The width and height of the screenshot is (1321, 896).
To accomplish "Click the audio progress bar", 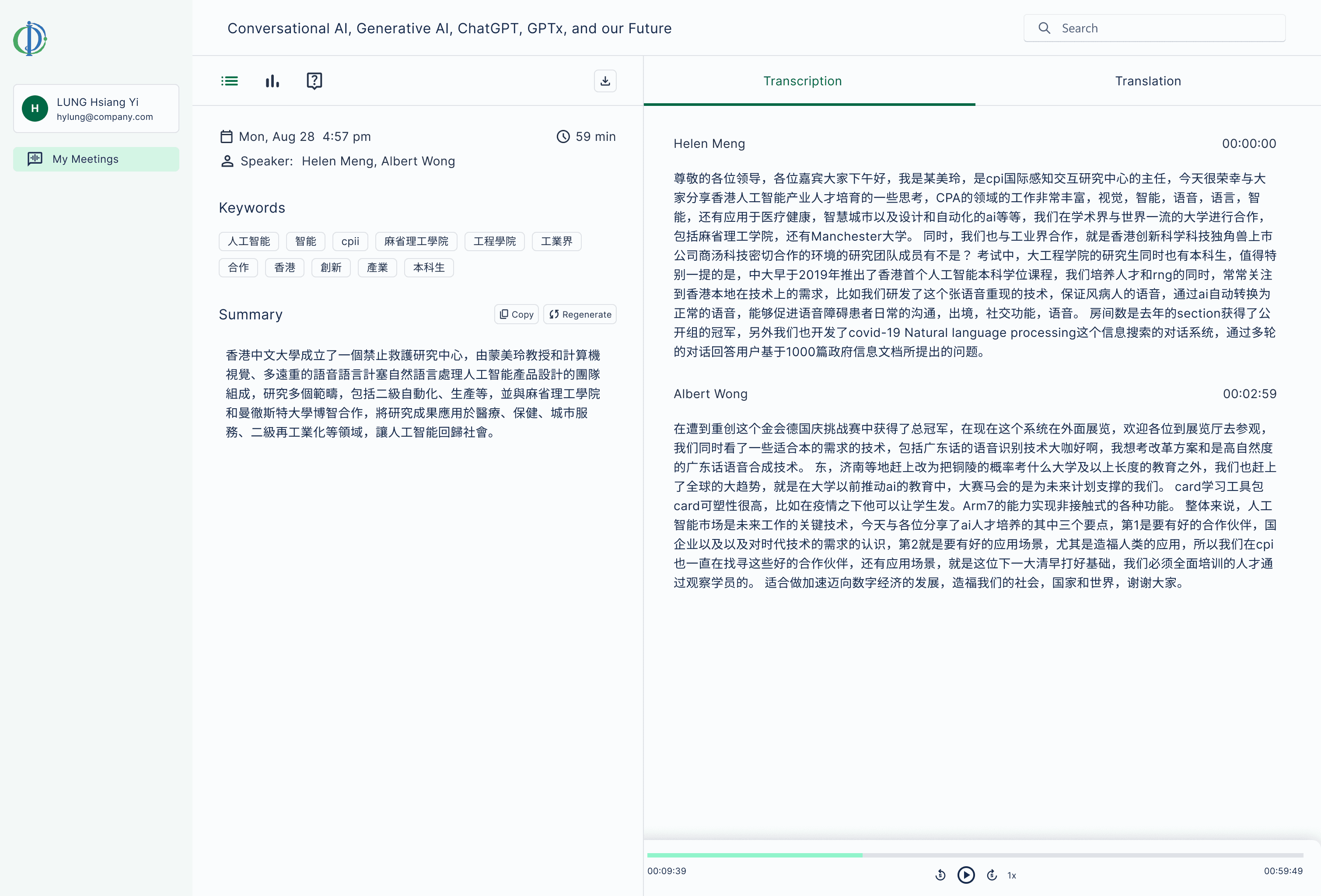I will click(975, 855).
